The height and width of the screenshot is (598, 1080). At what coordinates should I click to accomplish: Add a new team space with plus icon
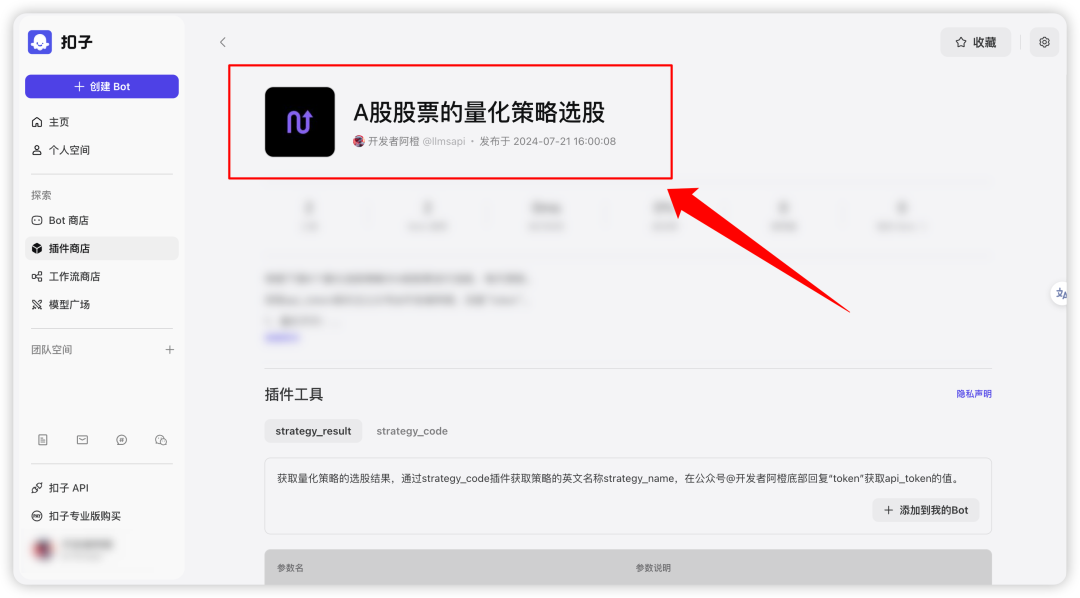pos(169,350)
